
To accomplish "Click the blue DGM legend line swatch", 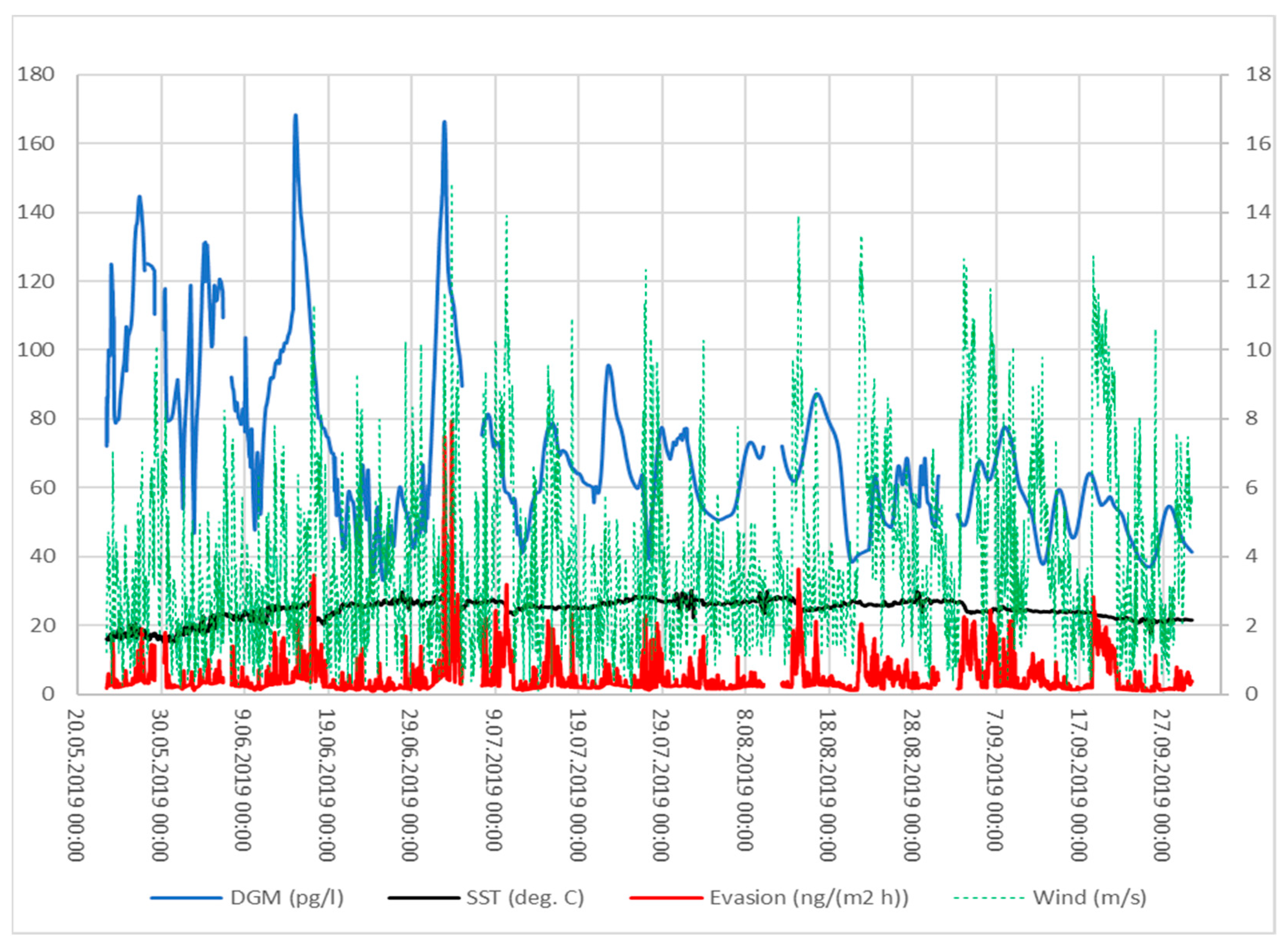I will (186, 898).
